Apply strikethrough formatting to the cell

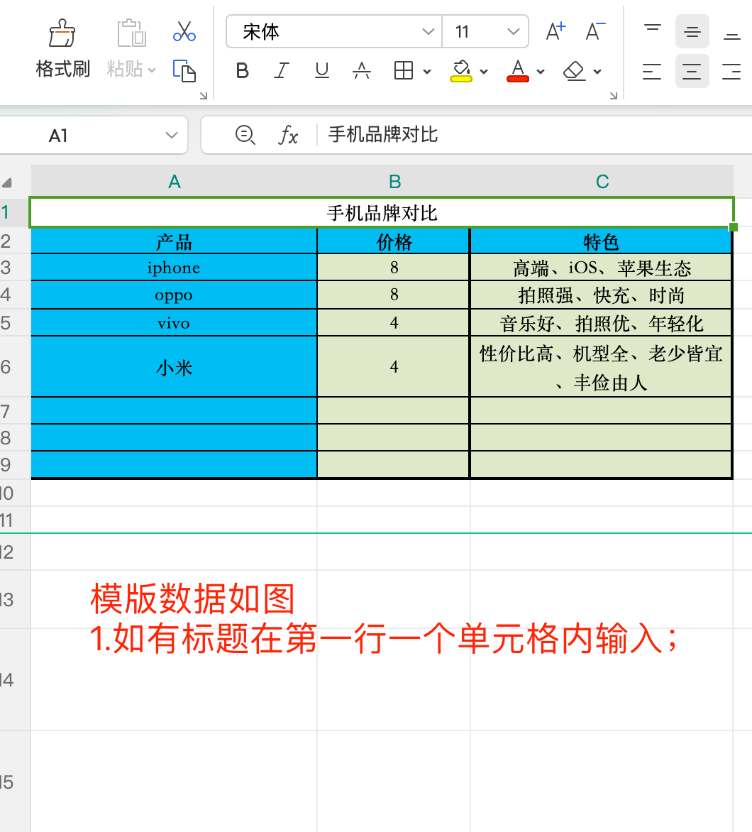[x=362, y=71]
